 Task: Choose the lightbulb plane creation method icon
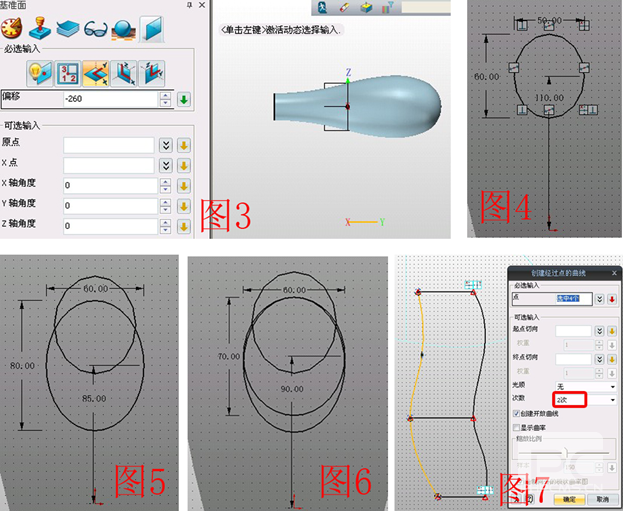point(40,72)
